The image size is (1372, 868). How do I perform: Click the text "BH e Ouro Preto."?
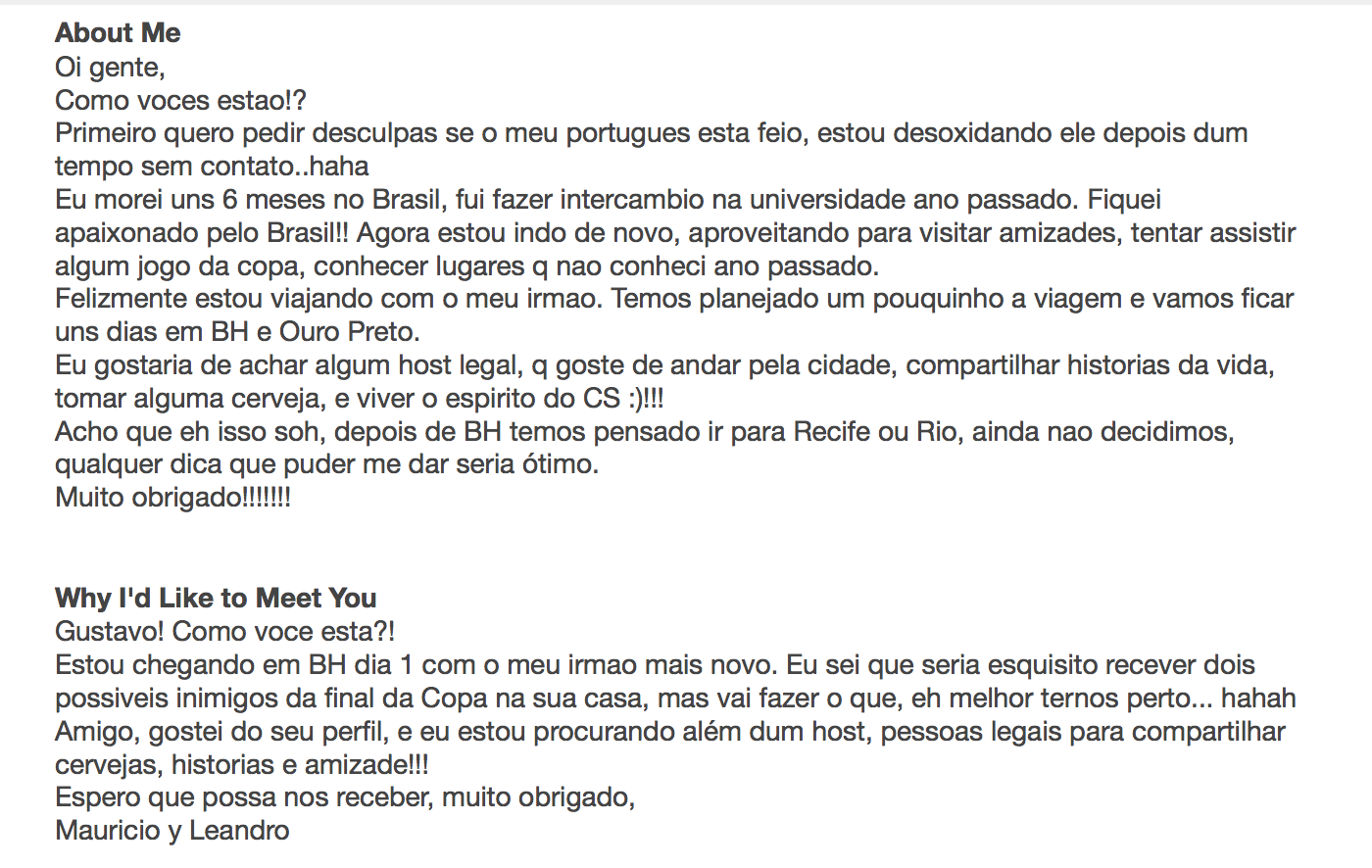point(316,332)
